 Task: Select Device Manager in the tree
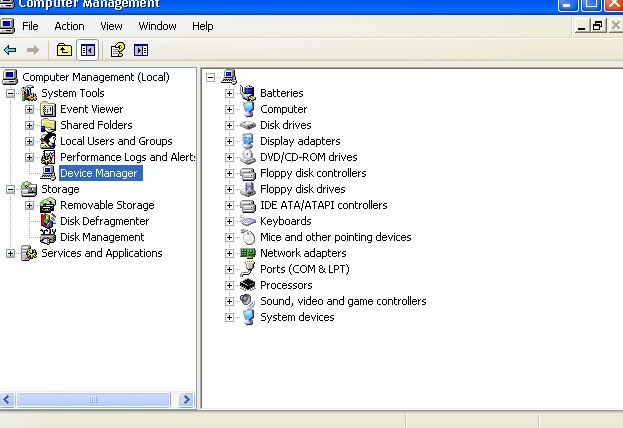pos(99,173)
